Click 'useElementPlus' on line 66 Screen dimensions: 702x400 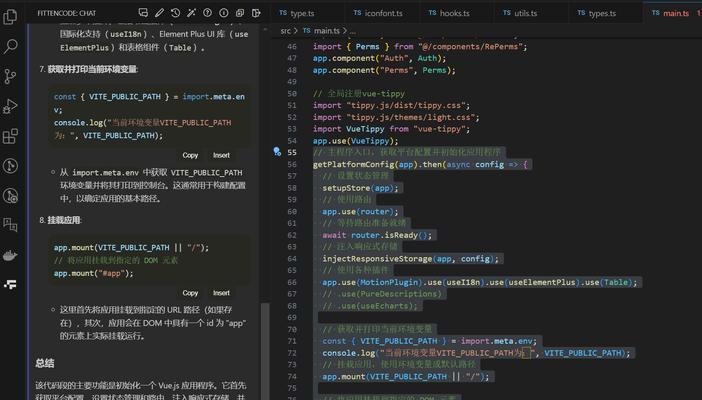(542, 282)
